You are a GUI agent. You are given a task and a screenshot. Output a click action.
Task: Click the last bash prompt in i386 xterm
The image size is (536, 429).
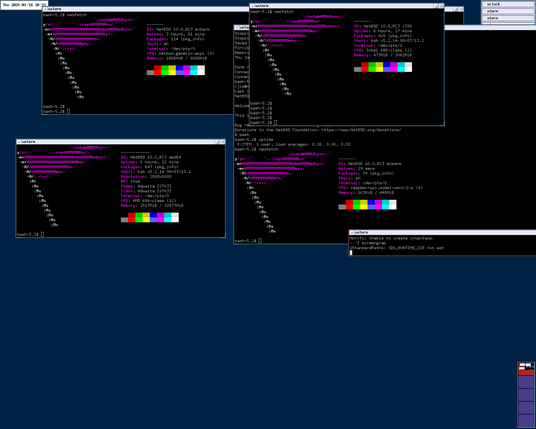(x=263, y=122)
